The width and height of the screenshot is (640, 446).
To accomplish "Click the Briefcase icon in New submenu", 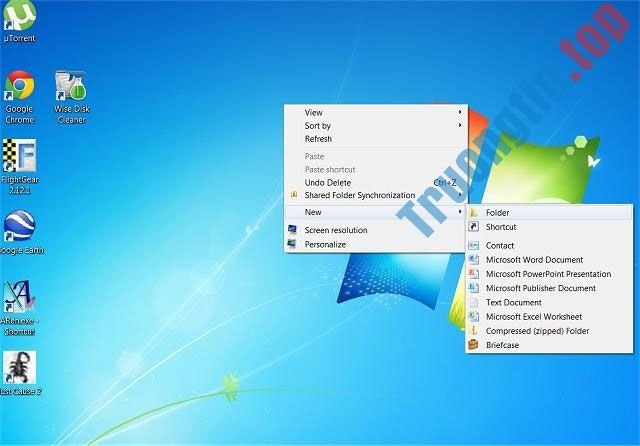I will (474, 345).
